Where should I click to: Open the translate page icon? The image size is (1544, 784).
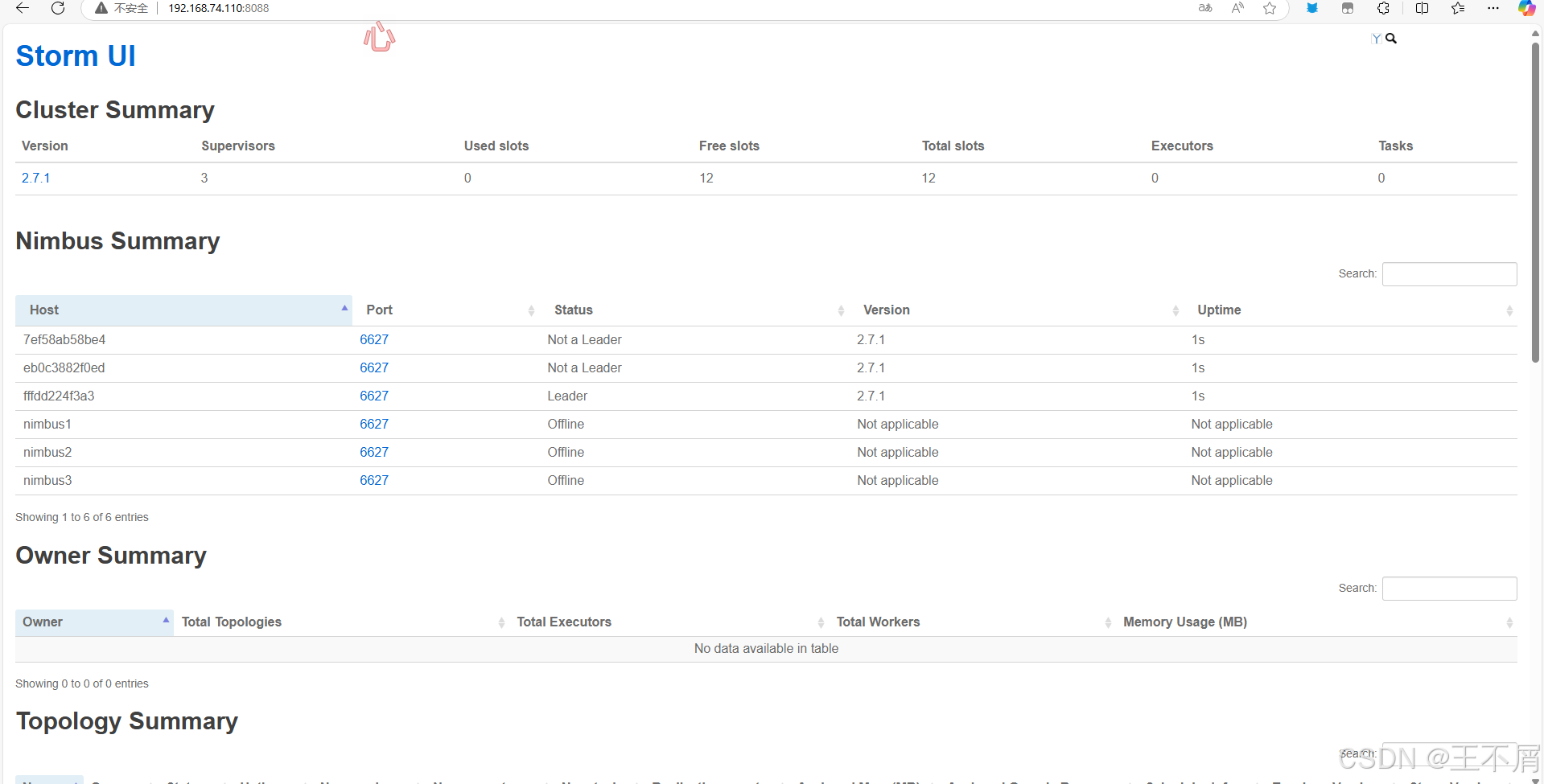click(1205, 8)
